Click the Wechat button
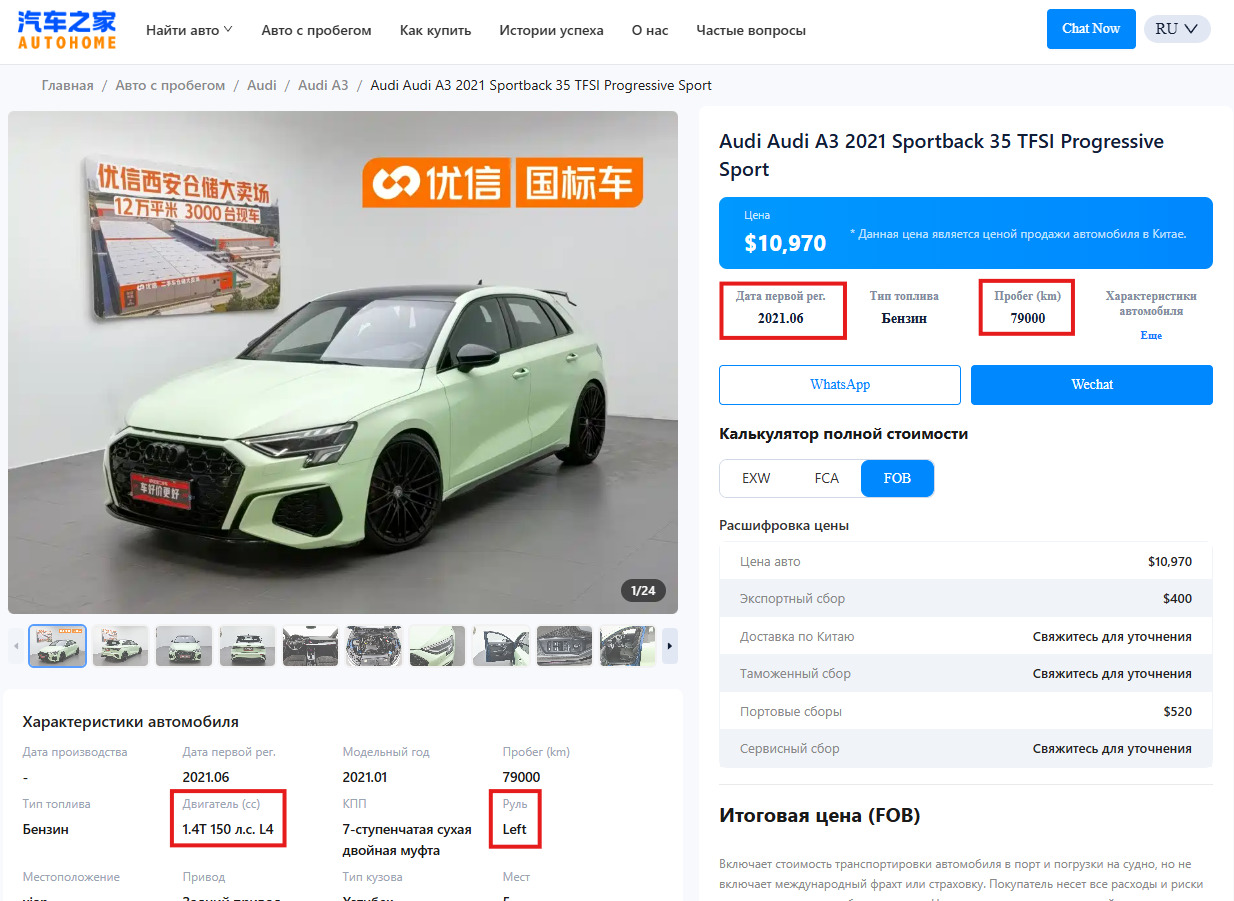The height and width of the screenshot is (901, 1234). (x=1092, y=385)
